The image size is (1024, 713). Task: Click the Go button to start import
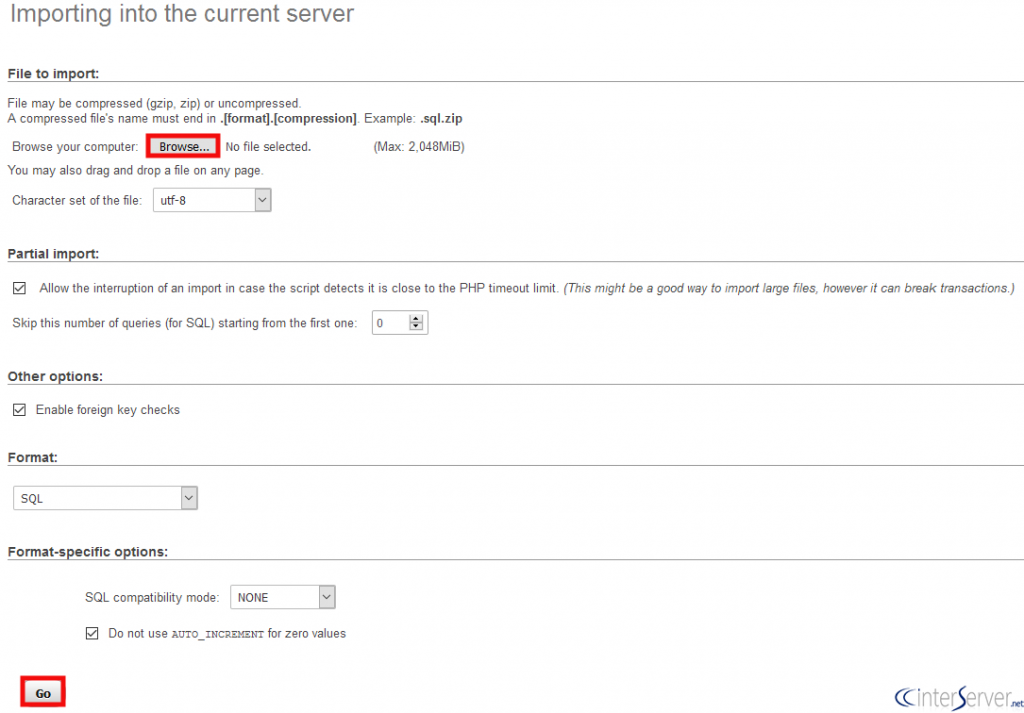(x=44, y=693)
